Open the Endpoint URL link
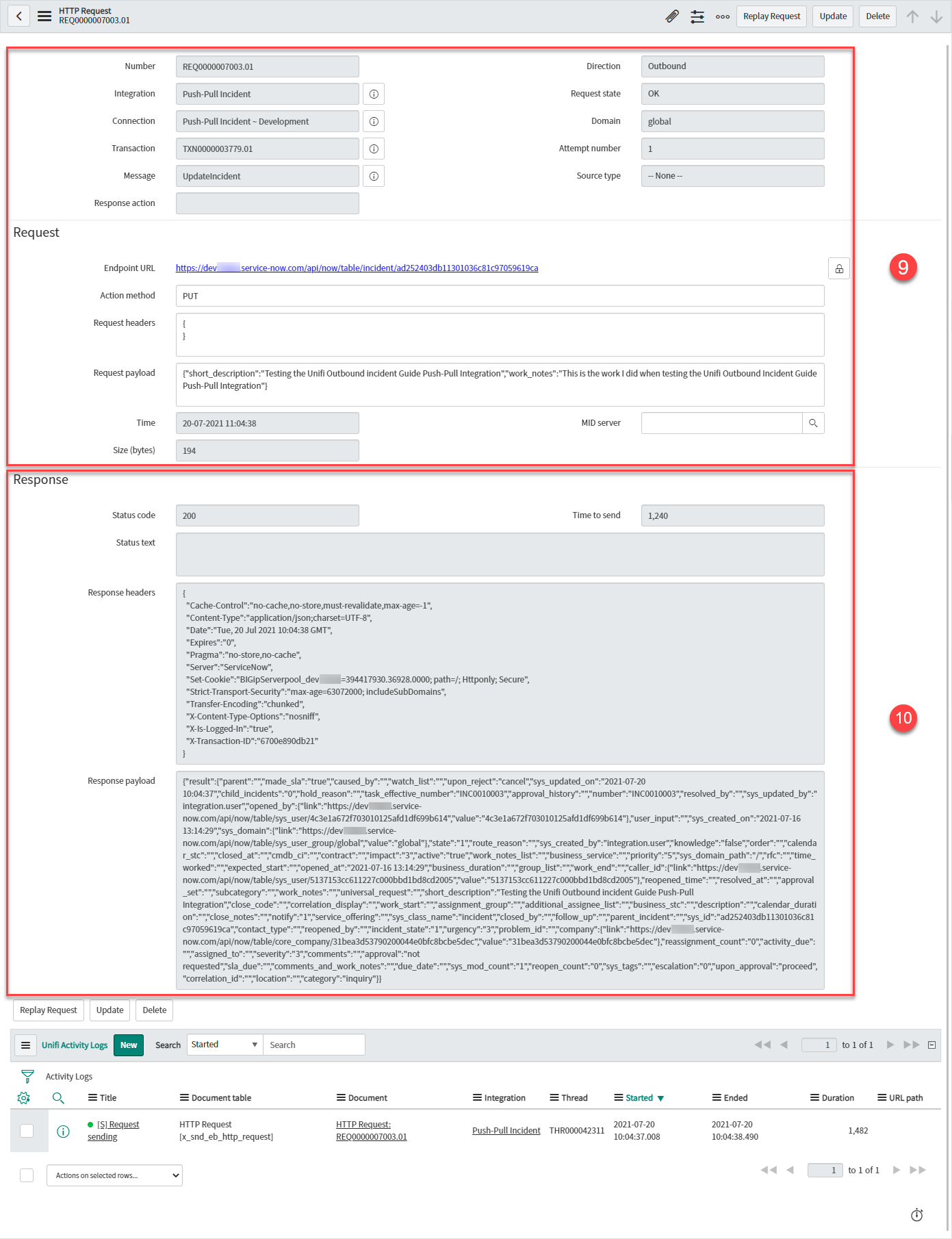This screenshot has width=952, height=1239. coord(357,268)
